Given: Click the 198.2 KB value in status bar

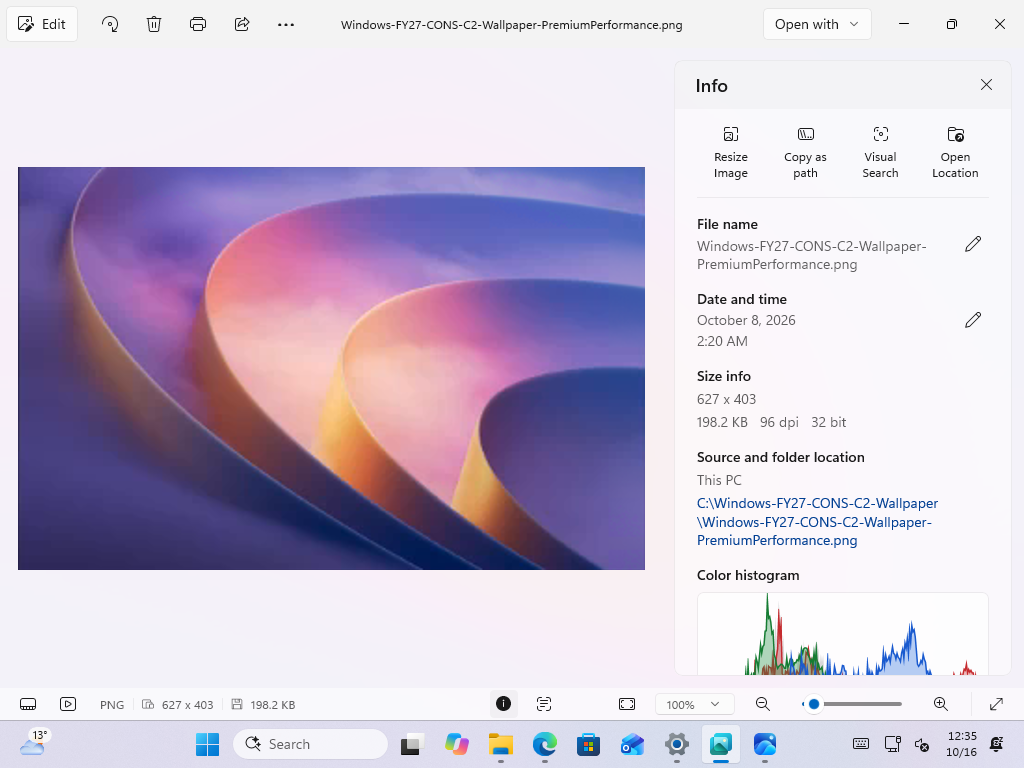Looking at the screenshot, I should pyautogui.click(x=272, y=705).
